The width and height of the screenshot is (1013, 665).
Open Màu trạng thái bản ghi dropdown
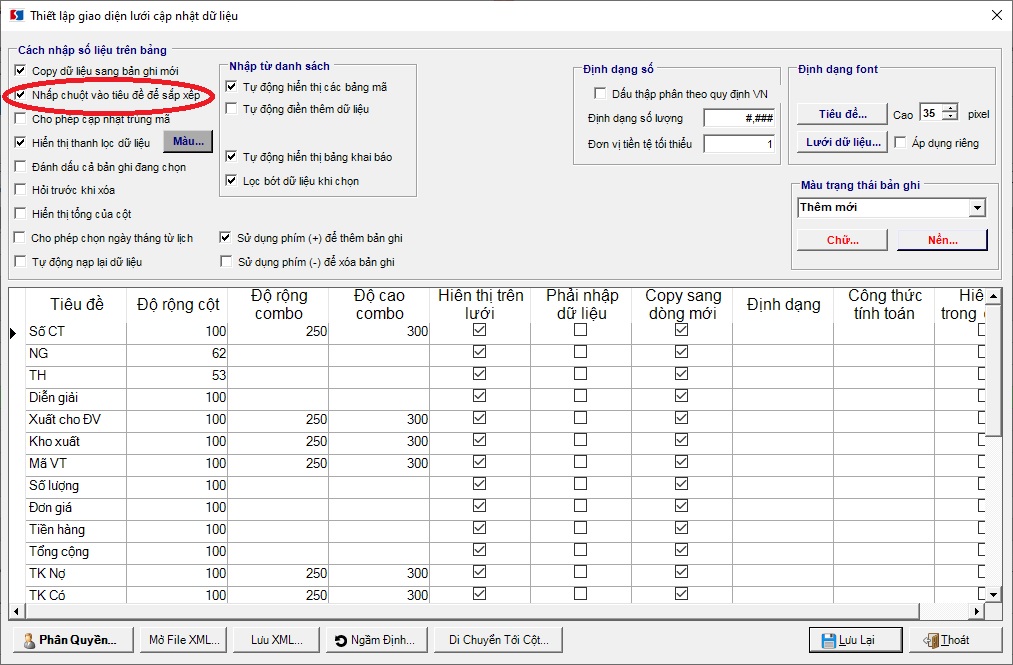tap(977, 207)
